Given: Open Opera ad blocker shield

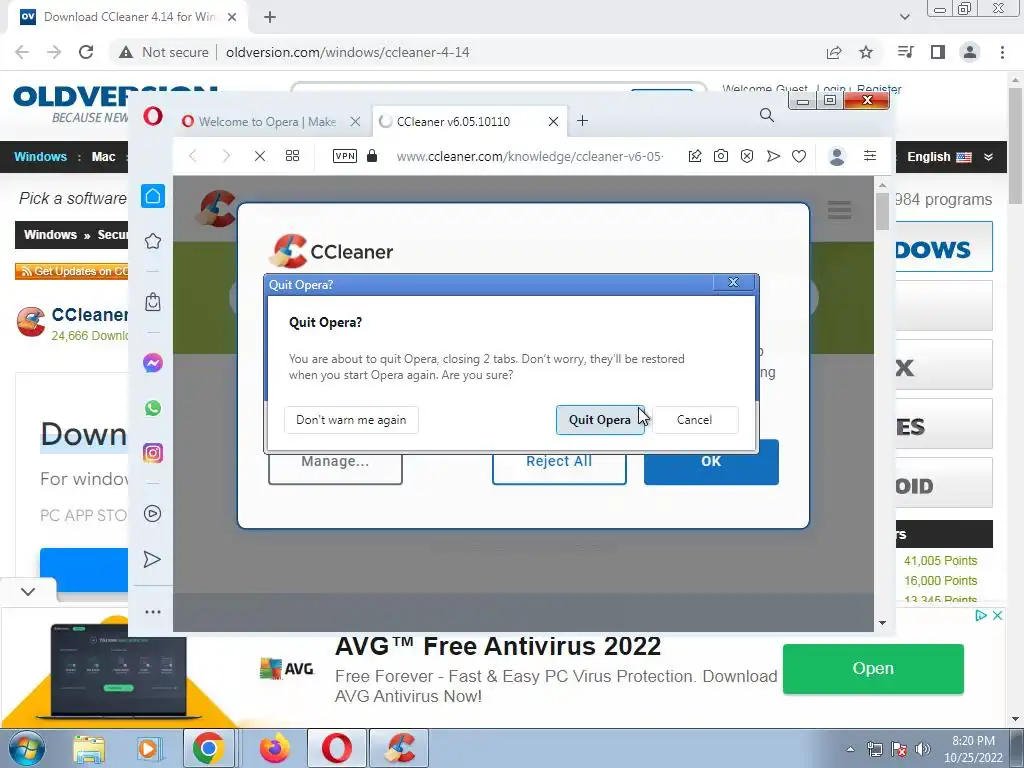Looking at the screenshot, I should (x=747, y=156).
